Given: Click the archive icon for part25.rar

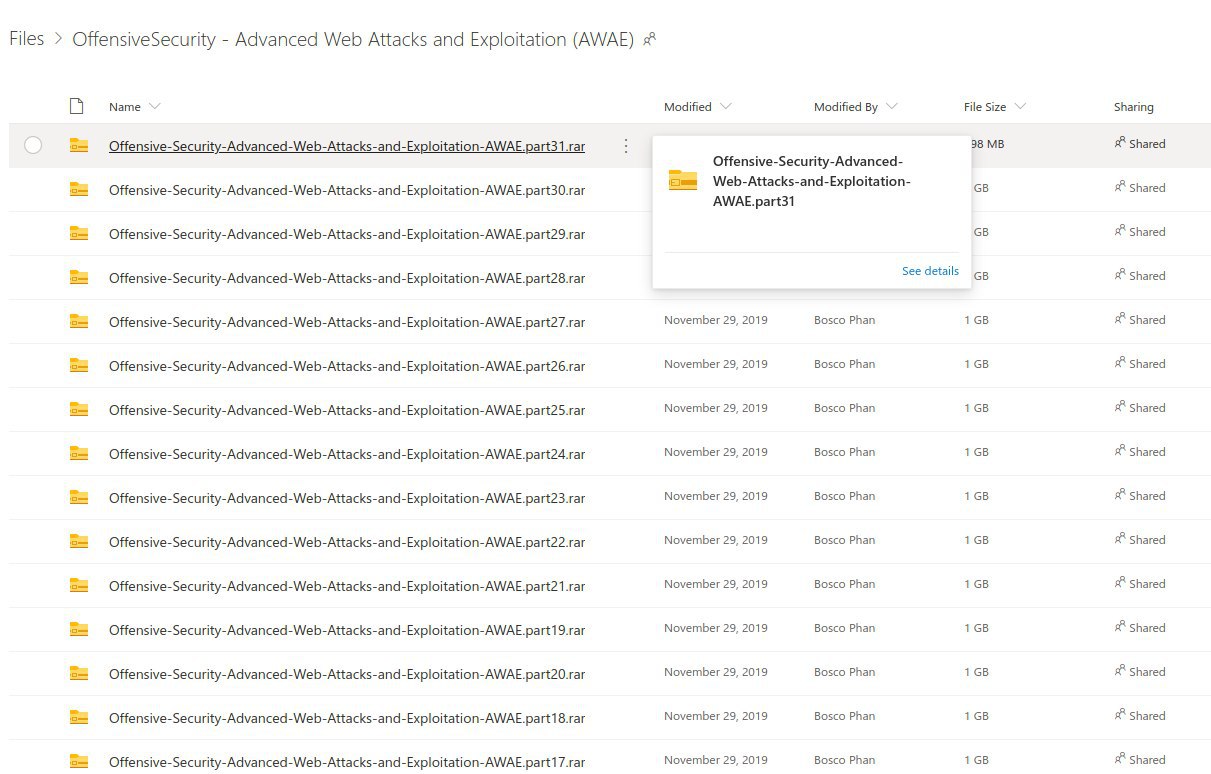Looking at the screenshot, I should (x=79, y=409).
